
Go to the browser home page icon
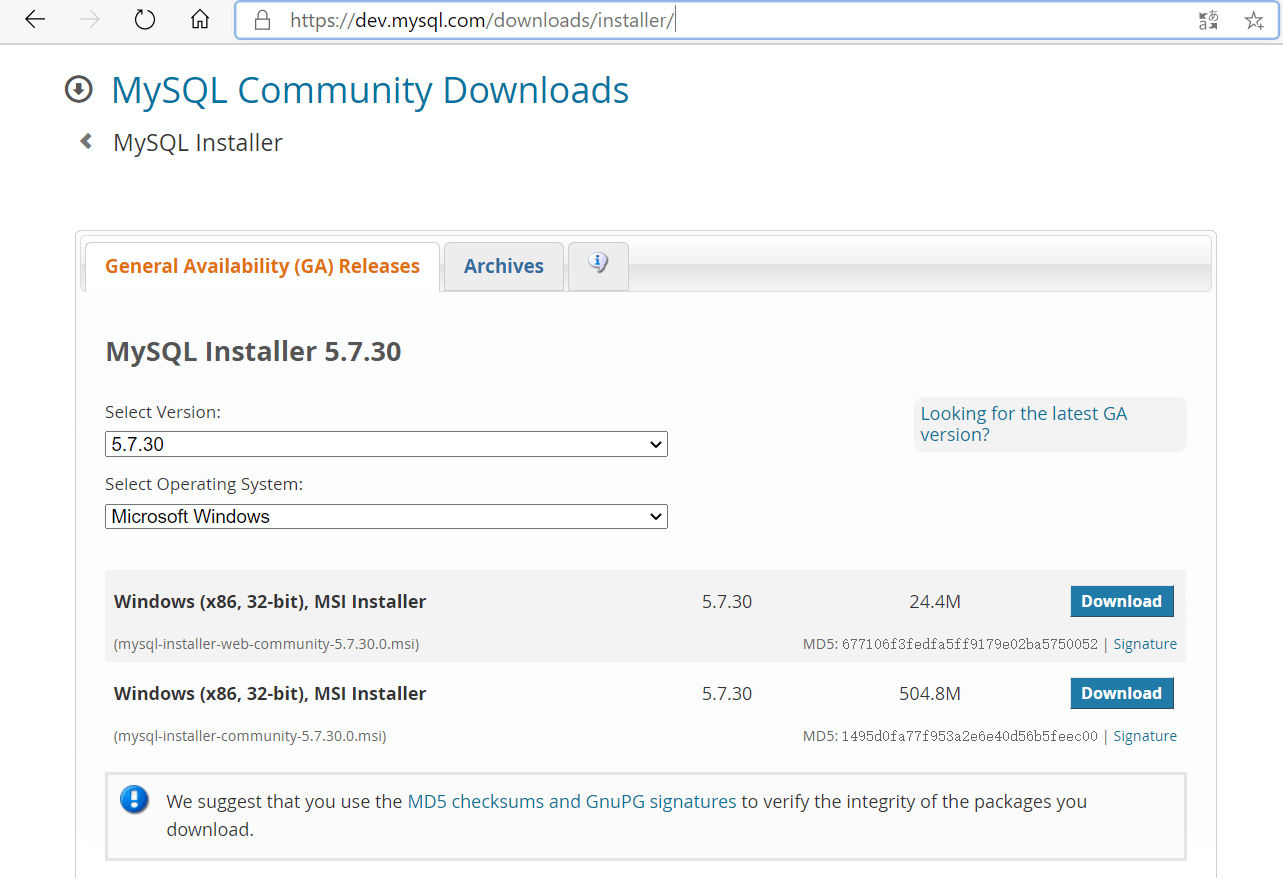[x=200, y=20]
